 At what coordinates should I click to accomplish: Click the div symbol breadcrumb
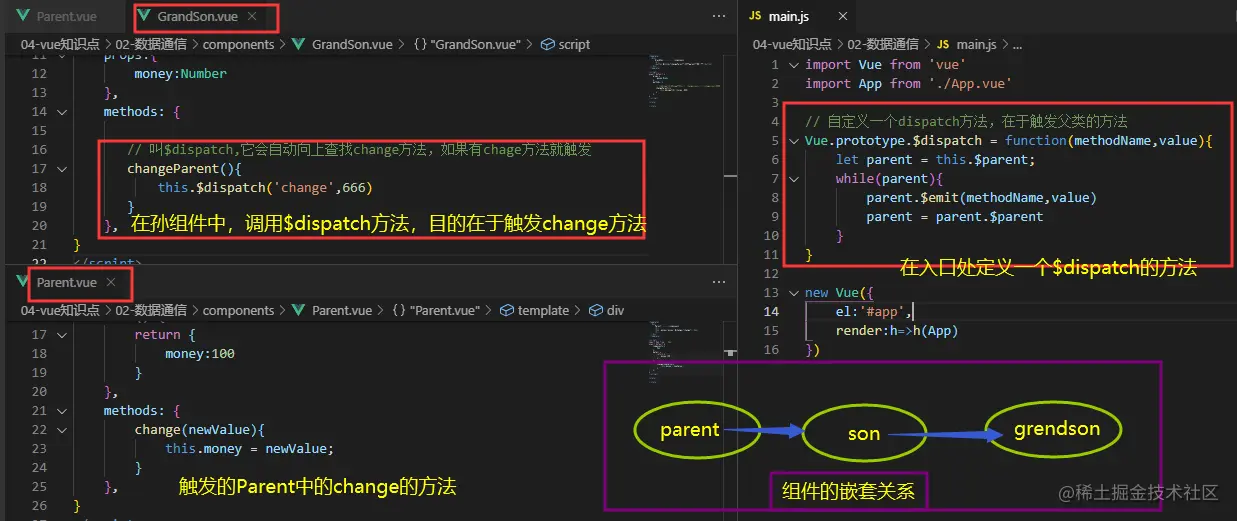[x=606, y=310]
